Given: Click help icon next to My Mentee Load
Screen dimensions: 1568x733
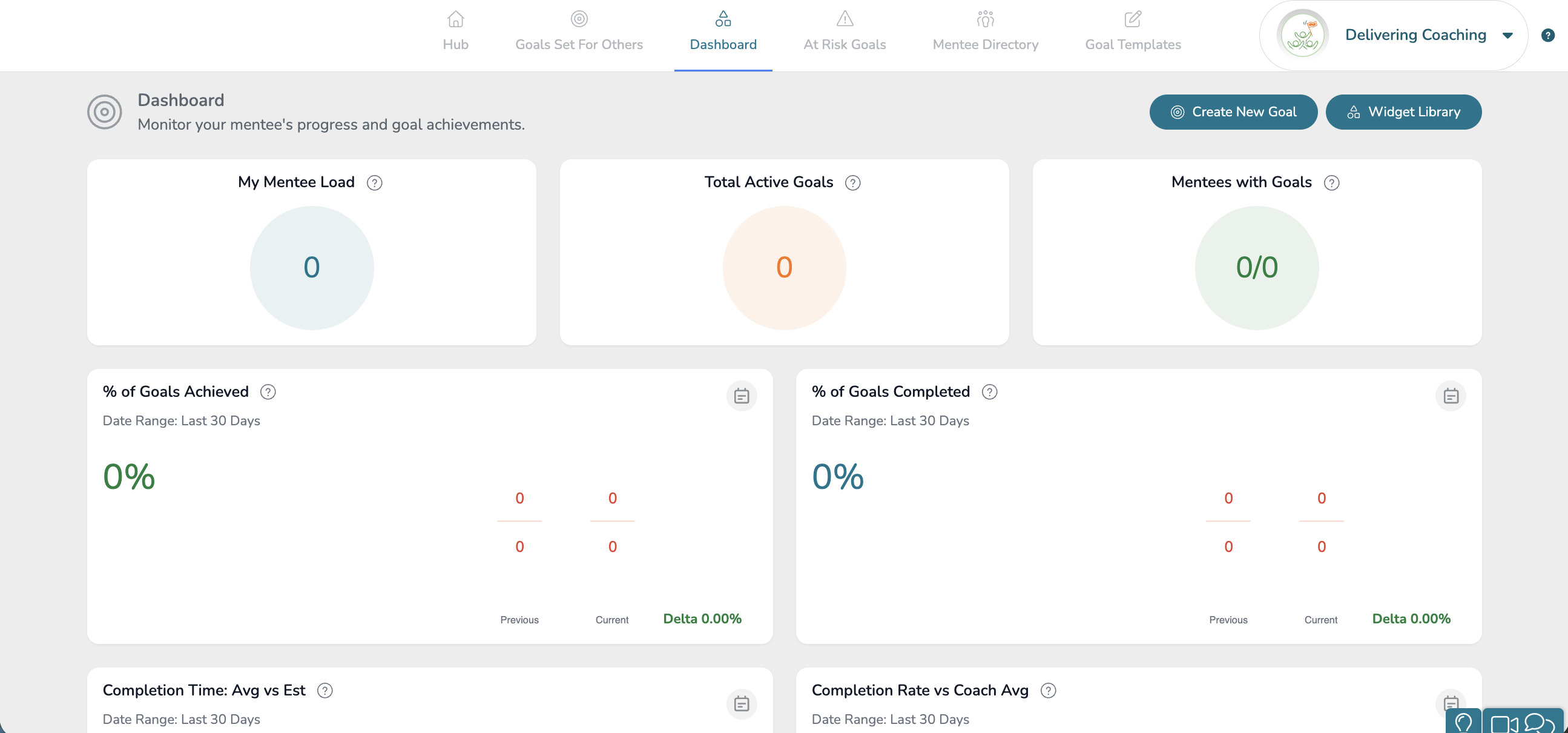Looking at the screenshot, I should pos(374,183).
